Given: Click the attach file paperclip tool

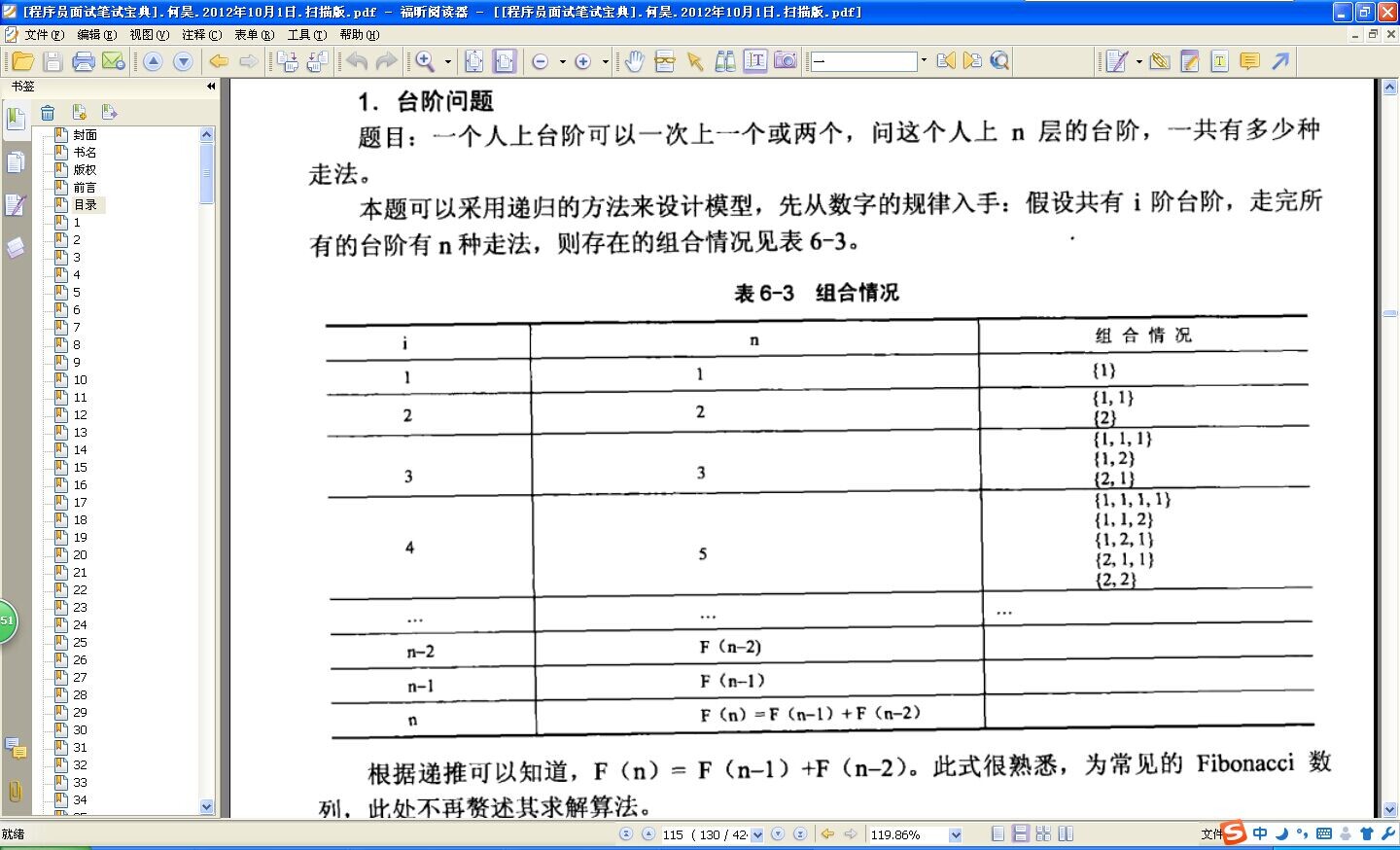Looking at the screenshot, I should coord(1159,61).
